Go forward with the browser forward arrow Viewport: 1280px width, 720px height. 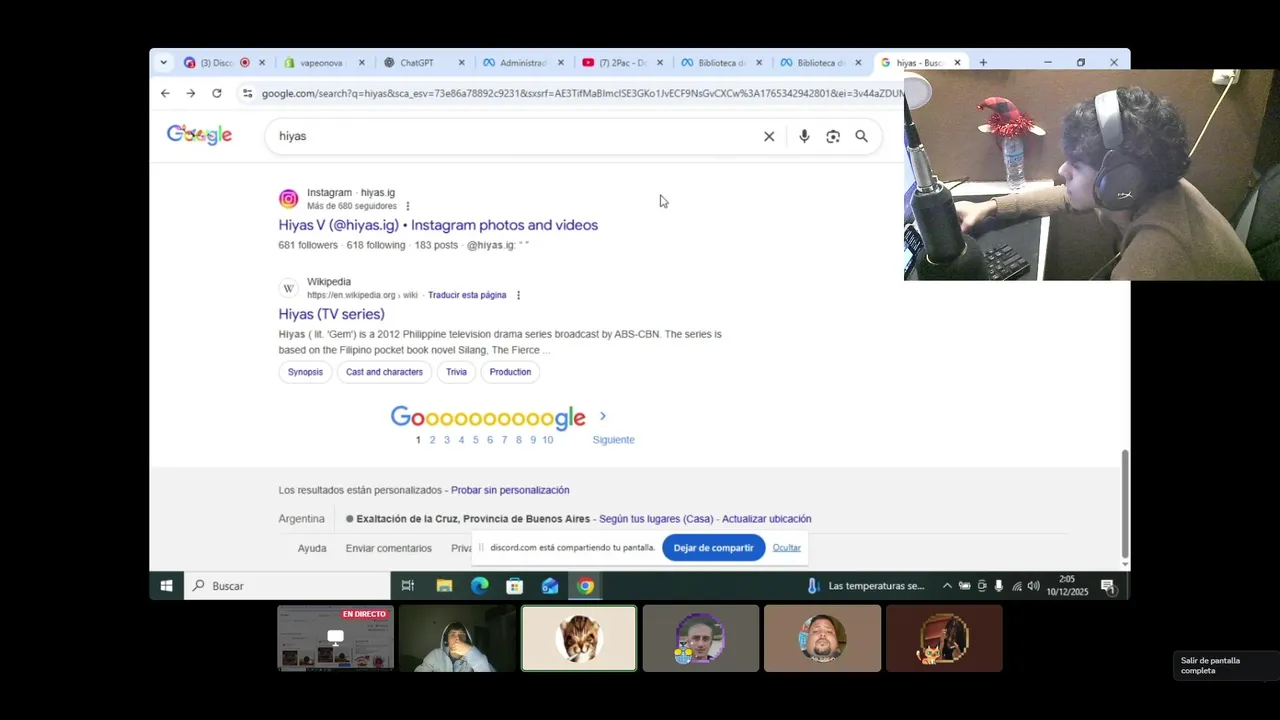pyautogui.click(x=191, y=93)
